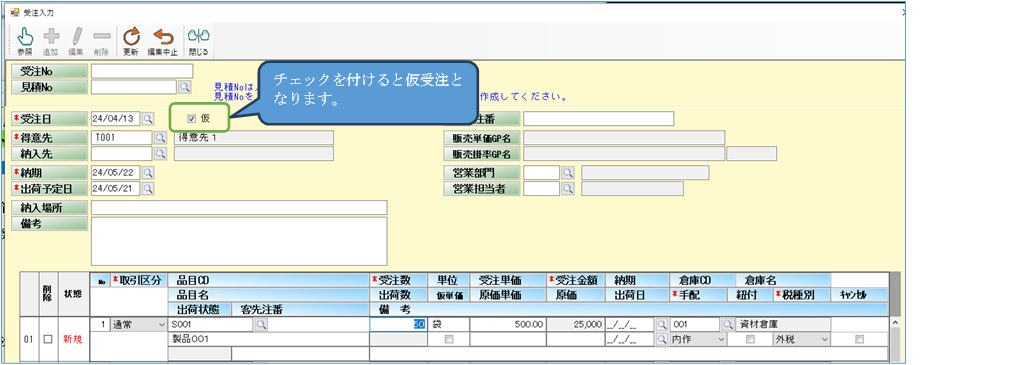
Task: Click the 受注入力 window title icon
Action: (x=15, y=12)
